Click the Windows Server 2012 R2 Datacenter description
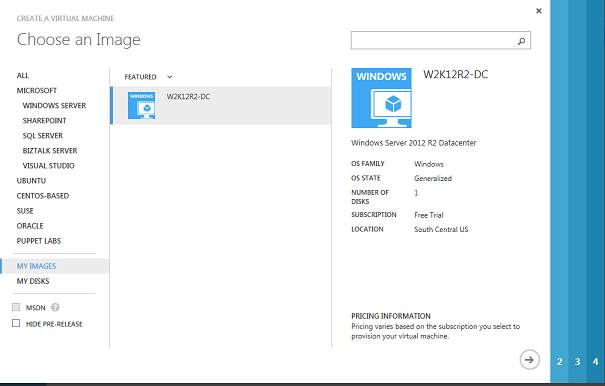605x386 pixels. 414,143
